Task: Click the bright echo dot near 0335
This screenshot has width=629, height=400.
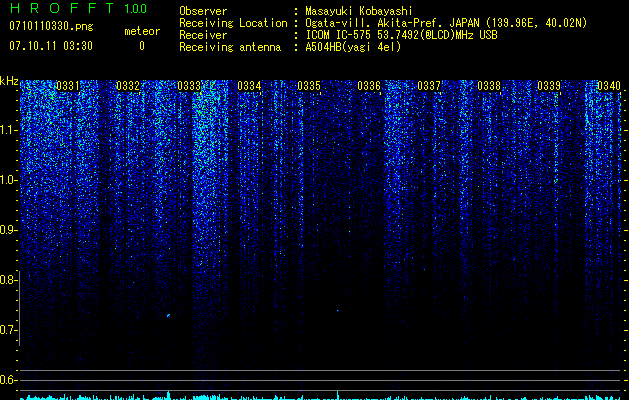Action: coord(338,311)
